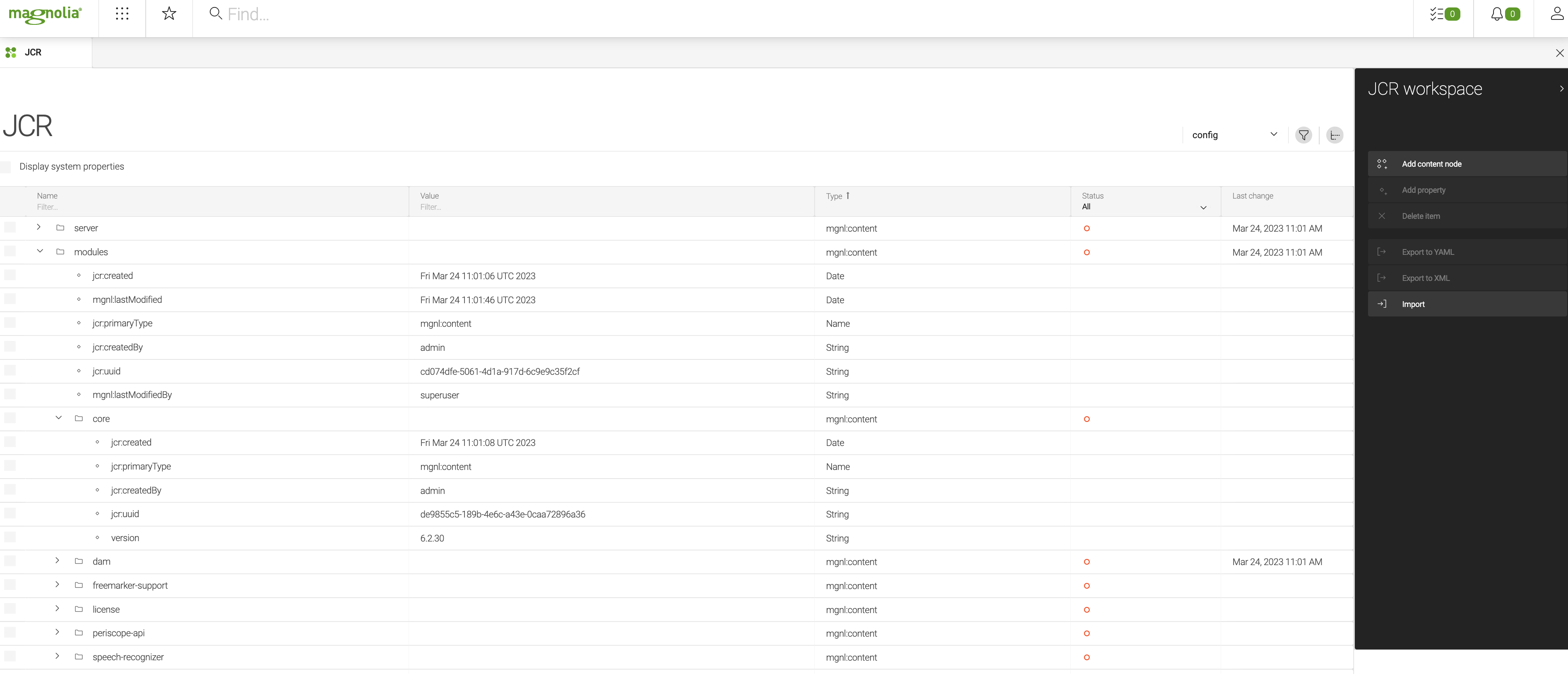Tick the checkbox for server row

point(10,227)
